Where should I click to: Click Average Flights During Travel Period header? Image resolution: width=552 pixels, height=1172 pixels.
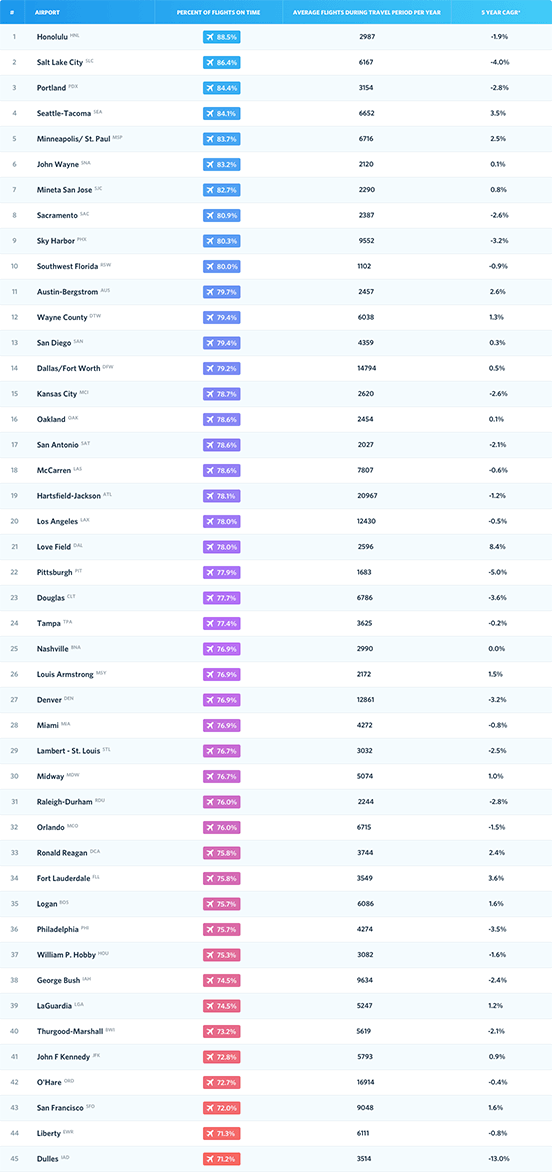click(x=366, y=12)
